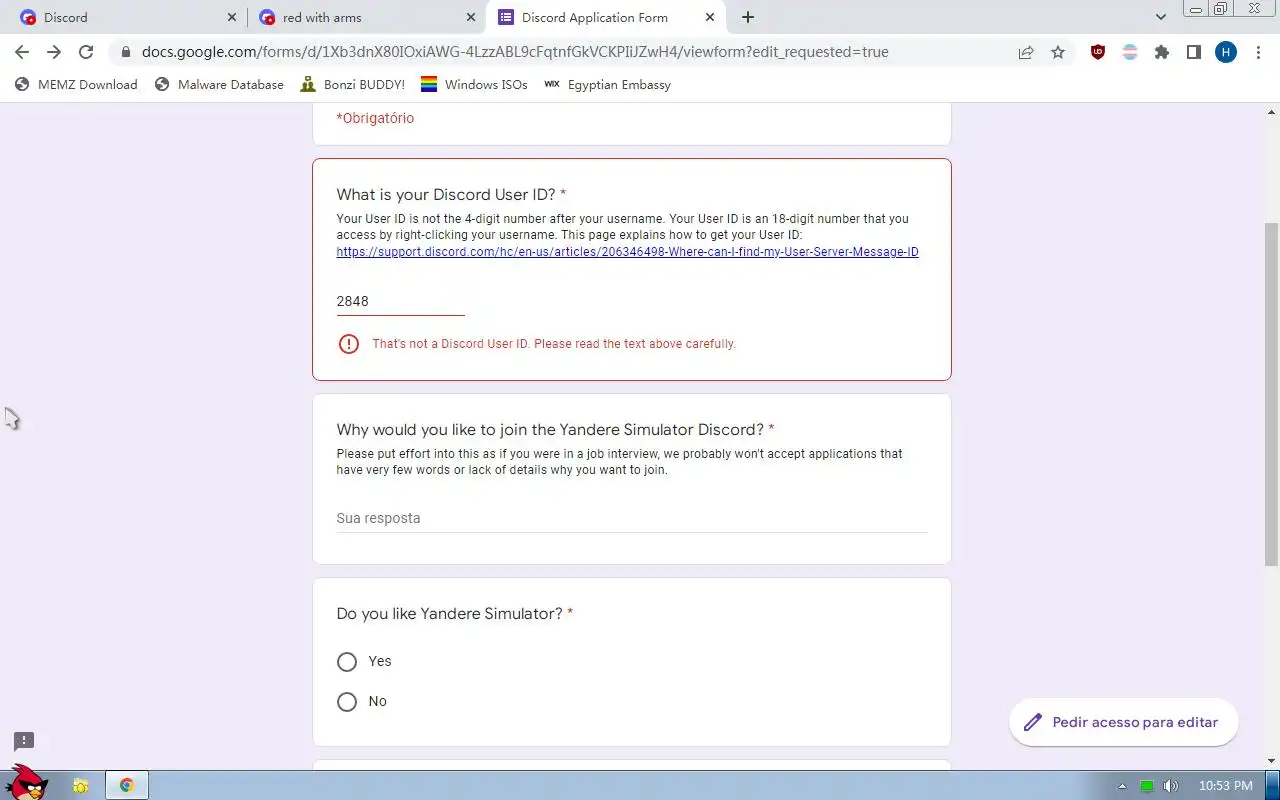This screenshot has width=1280, height=800.
Task: Switch to the 'red with arms' tab
Action: (x=366, y=17)
